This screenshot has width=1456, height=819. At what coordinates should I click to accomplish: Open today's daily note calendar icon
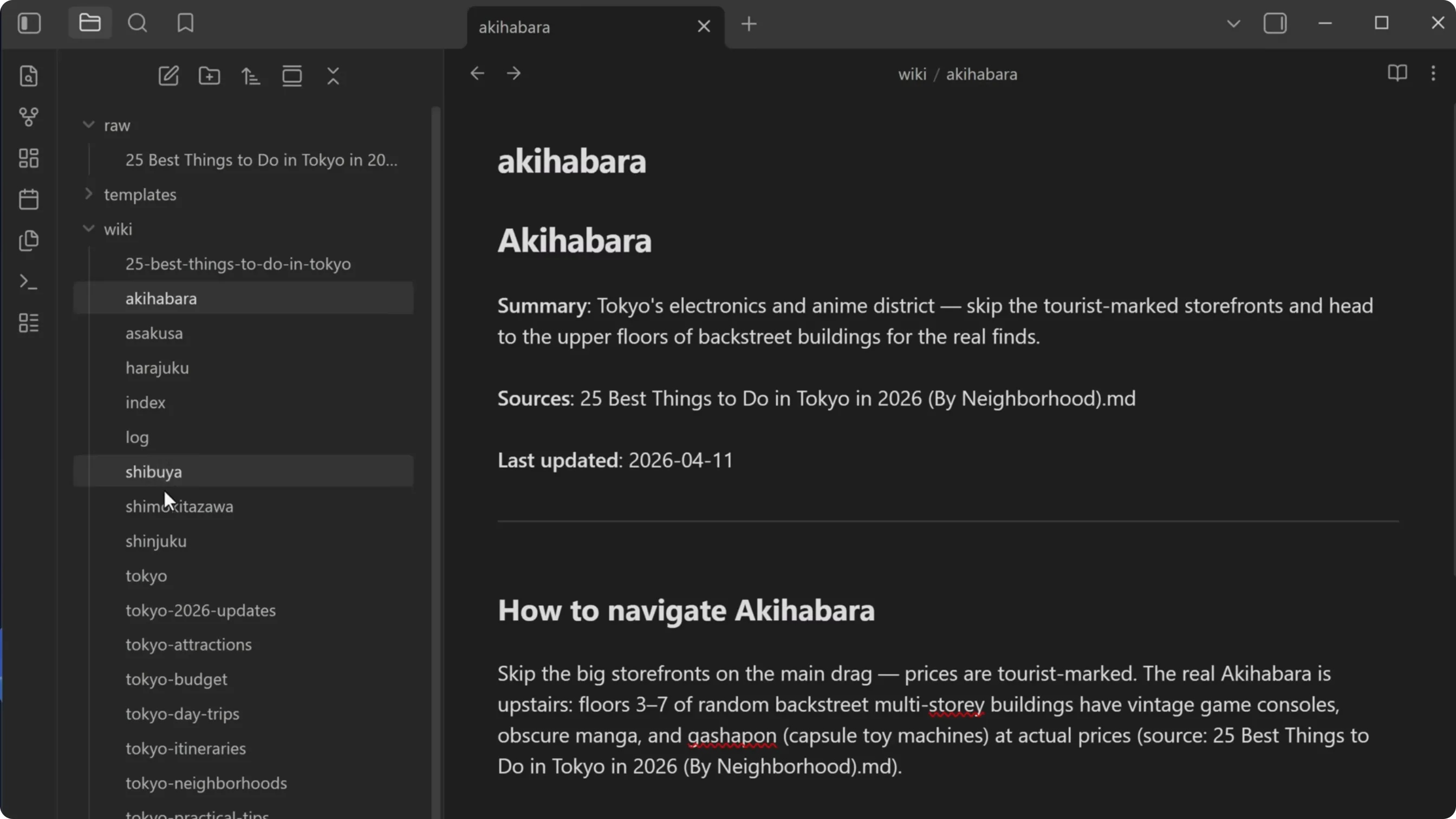coord(29,199)
